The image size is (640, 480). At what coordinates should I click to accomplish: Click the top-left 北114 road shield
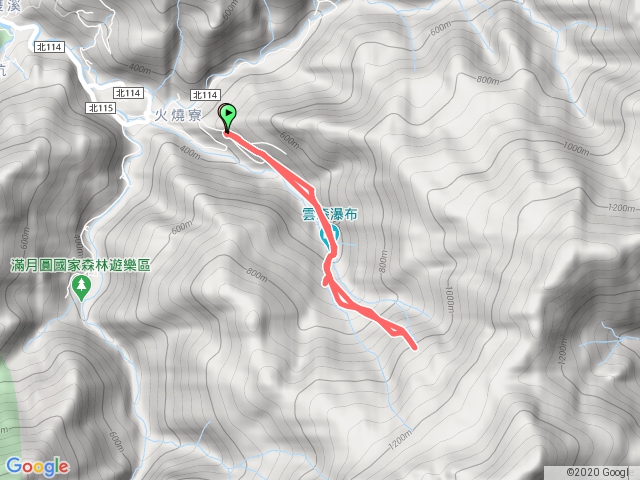(x=49, y=47)
